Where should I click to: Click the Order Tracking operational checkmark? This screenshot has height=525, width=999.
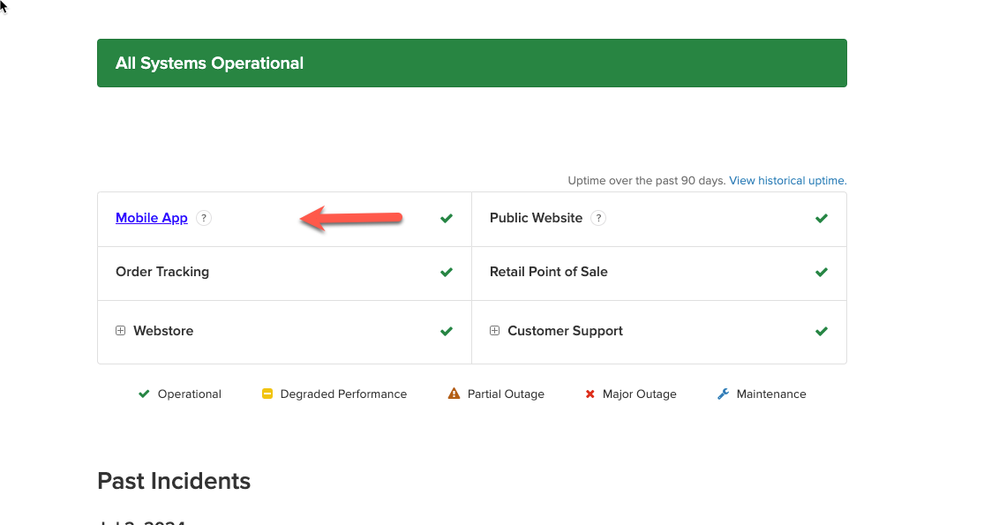click(x=447, y=272)
